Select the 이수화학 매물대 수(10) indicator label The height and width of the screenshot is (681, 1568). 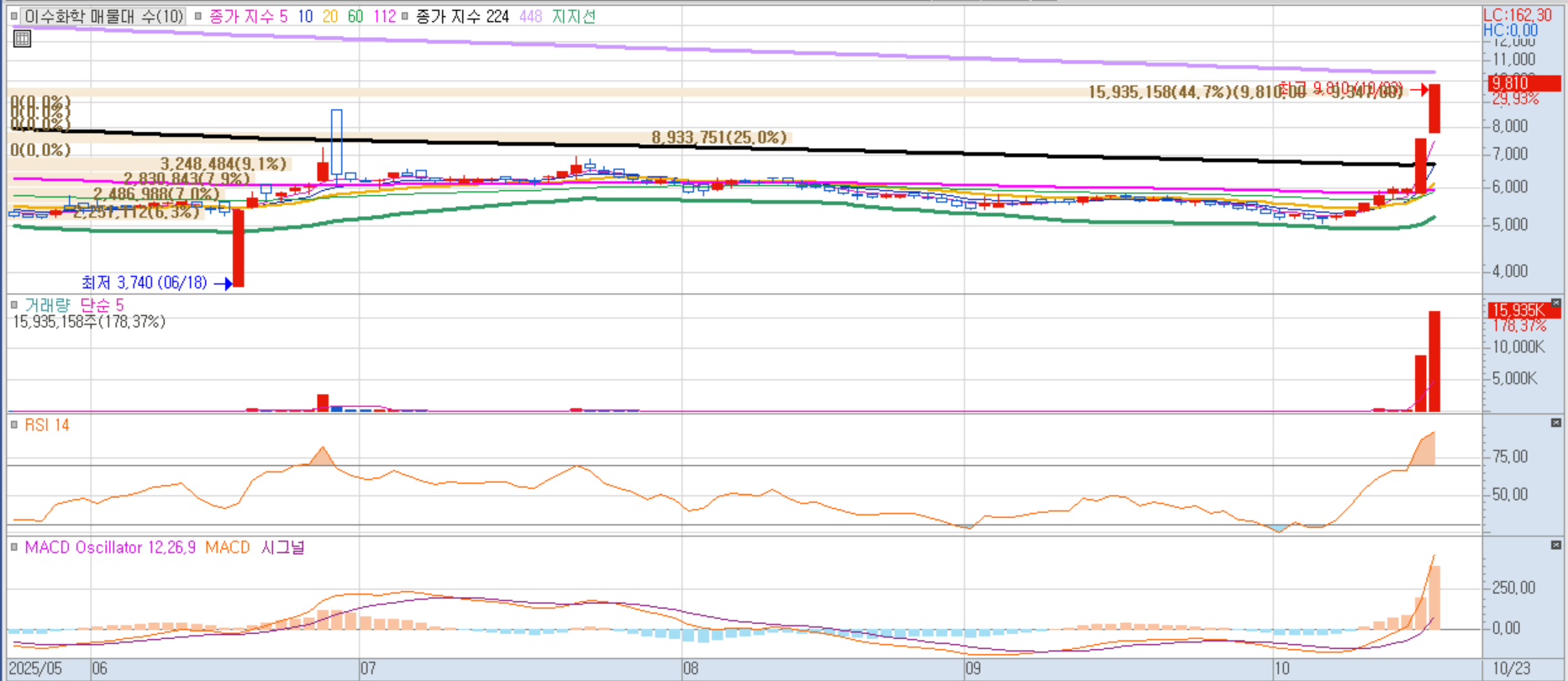pos(104,16)
